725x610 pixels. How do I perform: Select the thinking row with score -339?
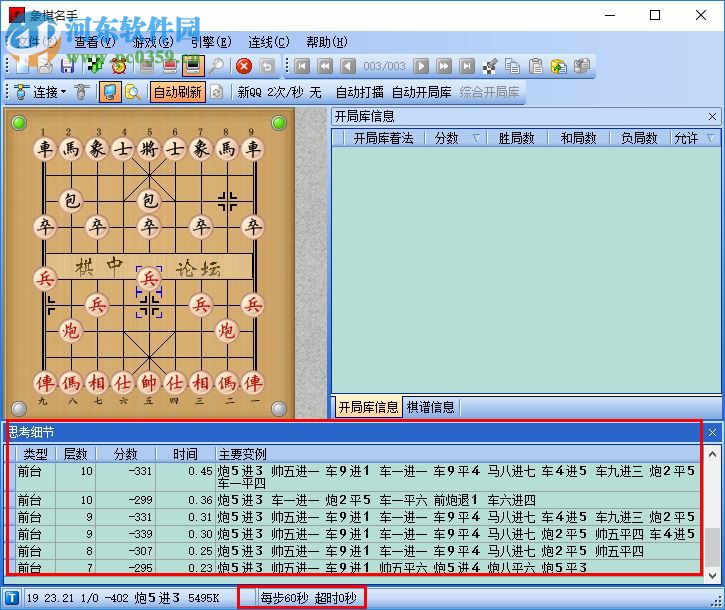pyautogui.click(x=355, y=534)
